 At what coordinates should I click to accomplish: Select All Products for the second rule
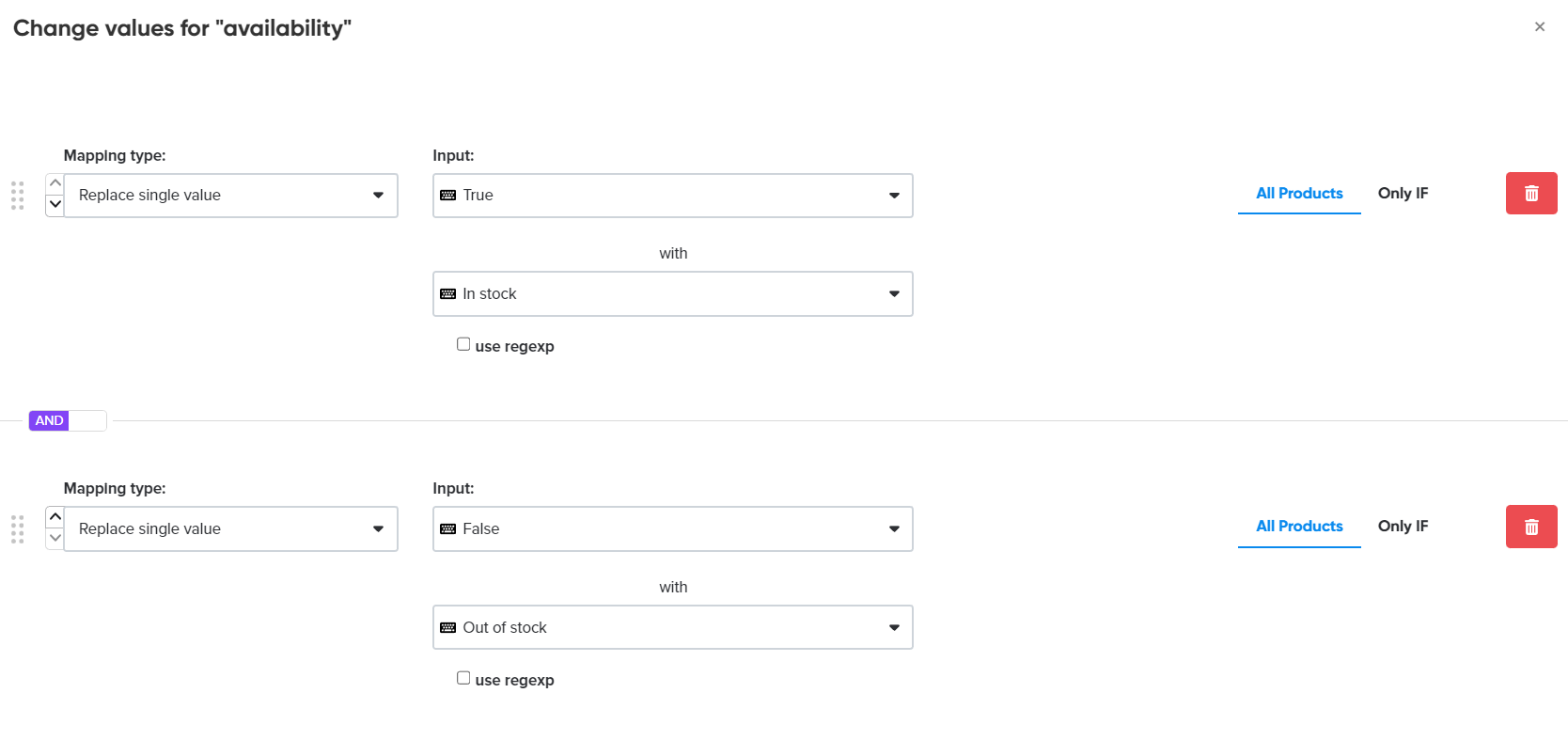1299,526
